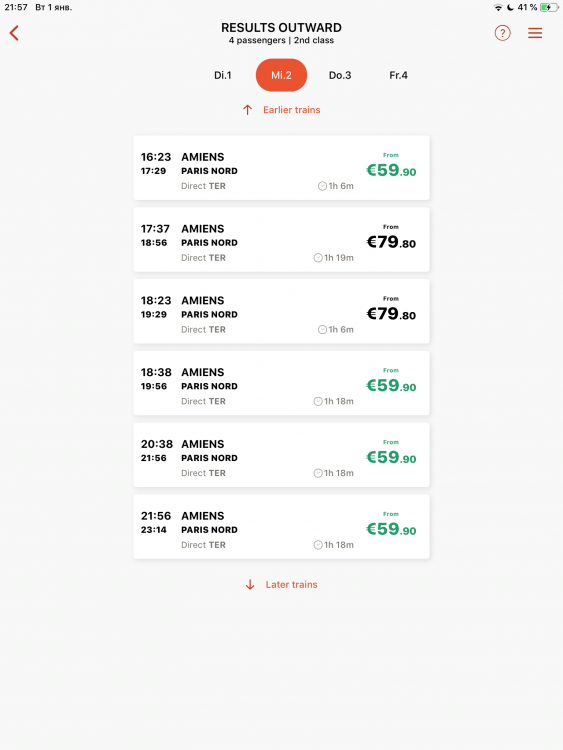Tap the Wi-Fi status icon
Screen dimensions: 563x750
(498, 7)
